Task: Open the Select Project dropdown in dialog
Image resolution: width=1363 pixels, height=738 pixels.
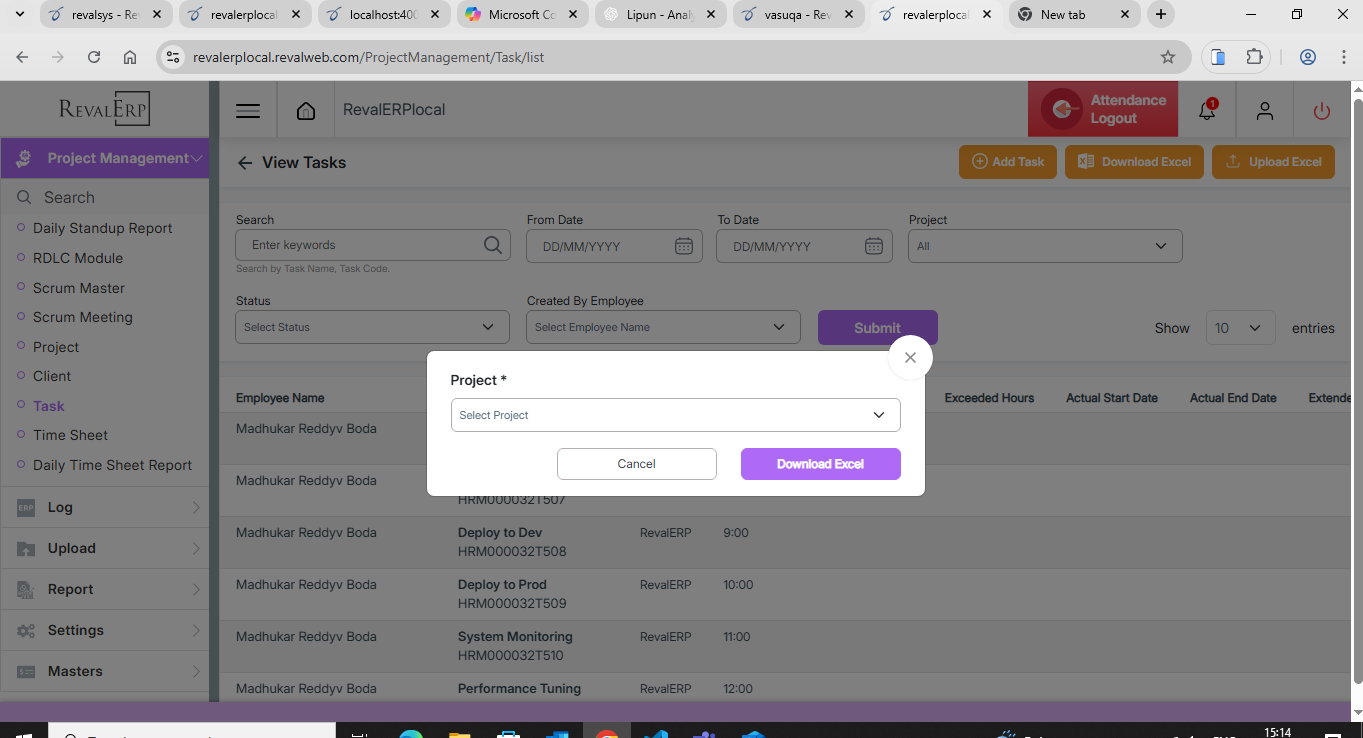Action: (675, 415)
